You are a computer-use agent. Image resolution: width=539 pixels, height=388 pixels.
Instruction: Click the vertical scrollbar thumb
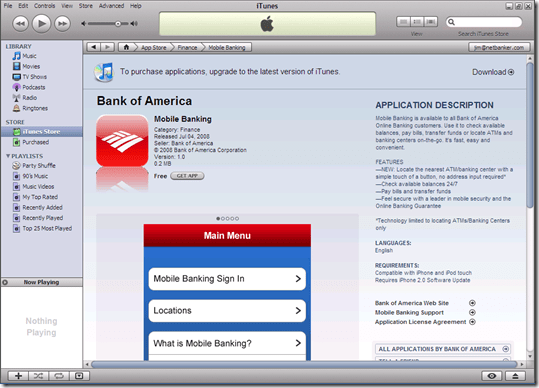[530, 134]
